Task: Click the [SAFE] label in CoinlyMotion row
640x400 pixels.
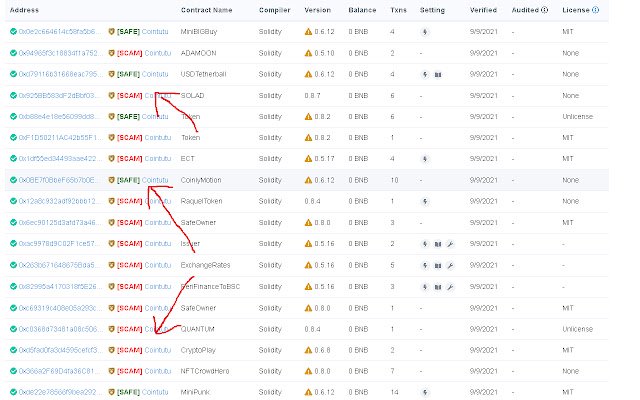Action: coord(128,180)
